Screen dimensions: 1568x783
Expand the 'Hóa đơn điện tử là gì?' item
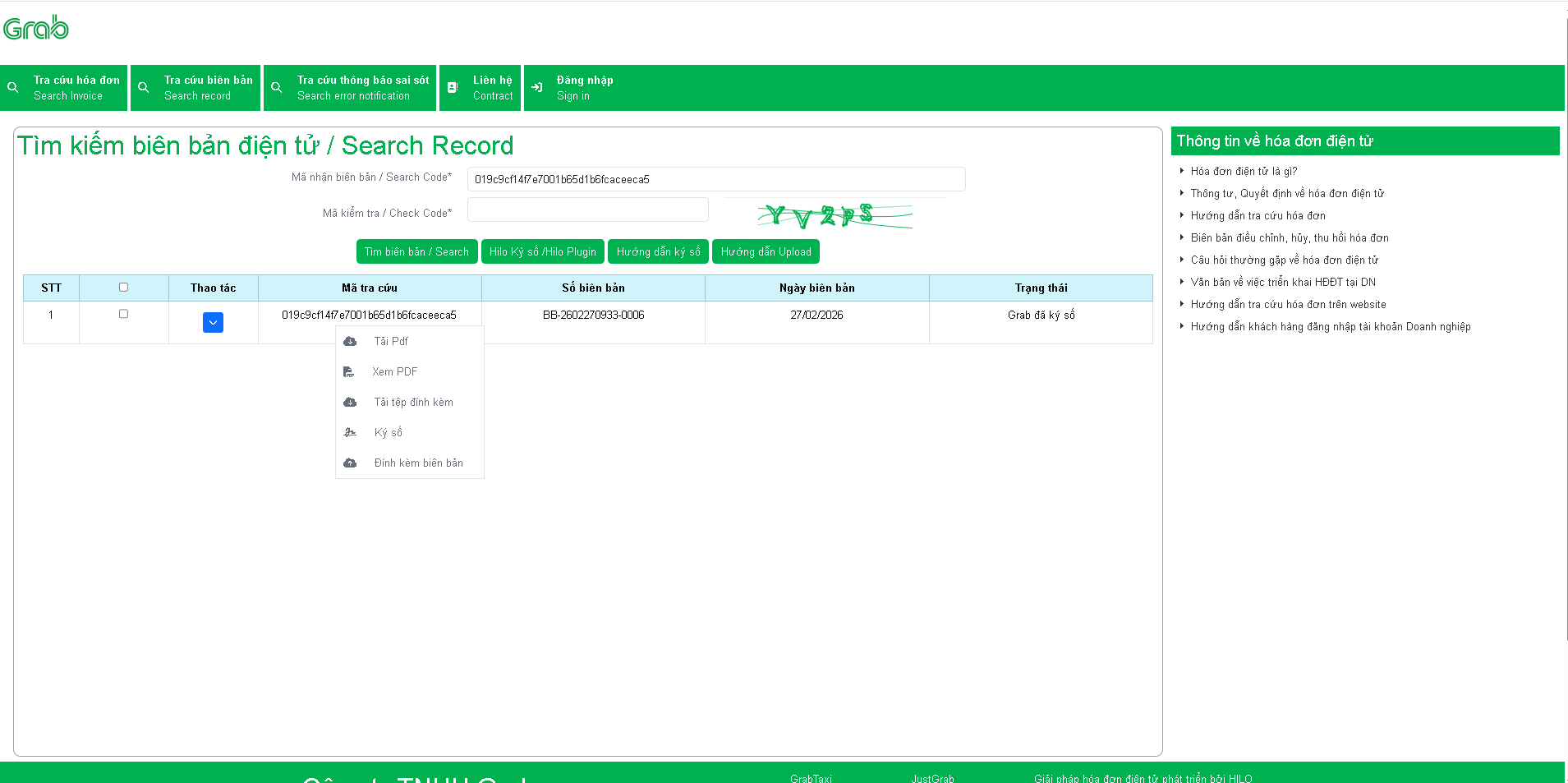click(x=1244, y=172)
